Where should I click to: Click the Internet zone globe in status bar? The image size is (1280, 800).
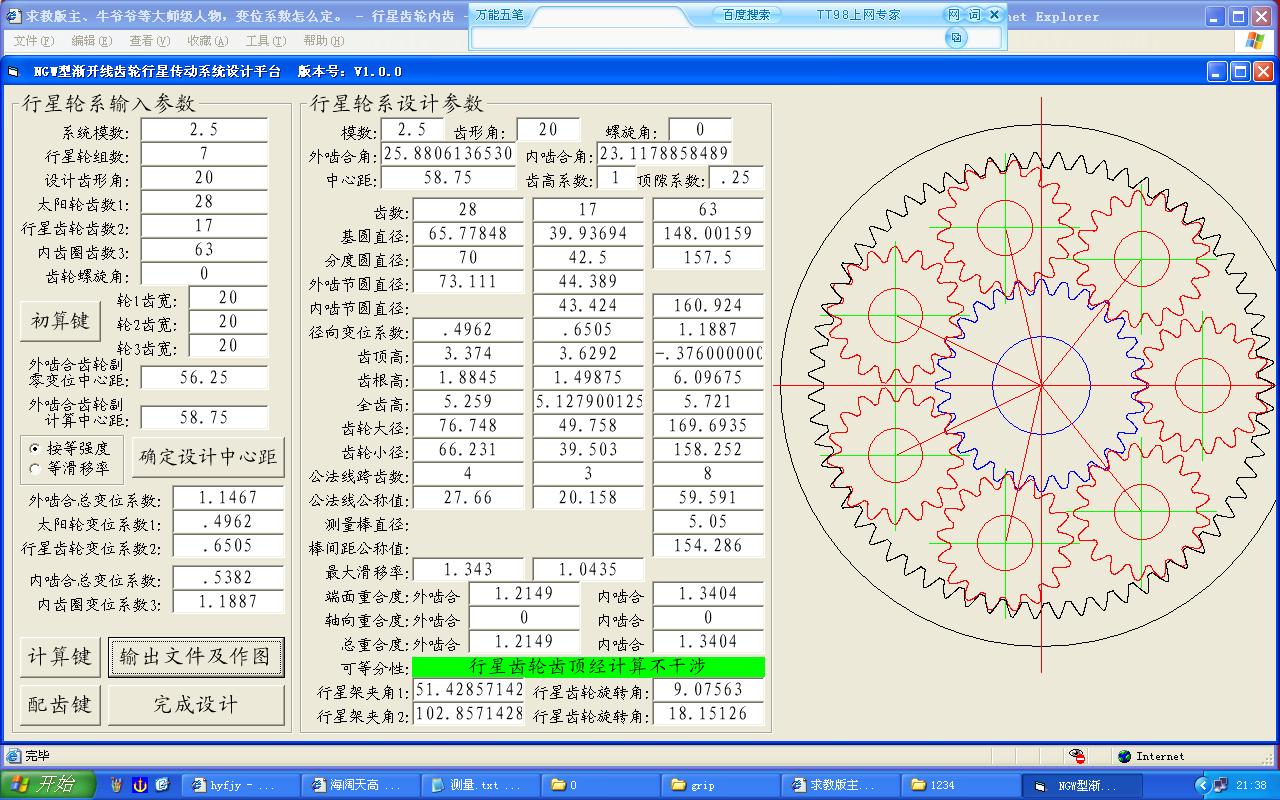pos(1124,756)
